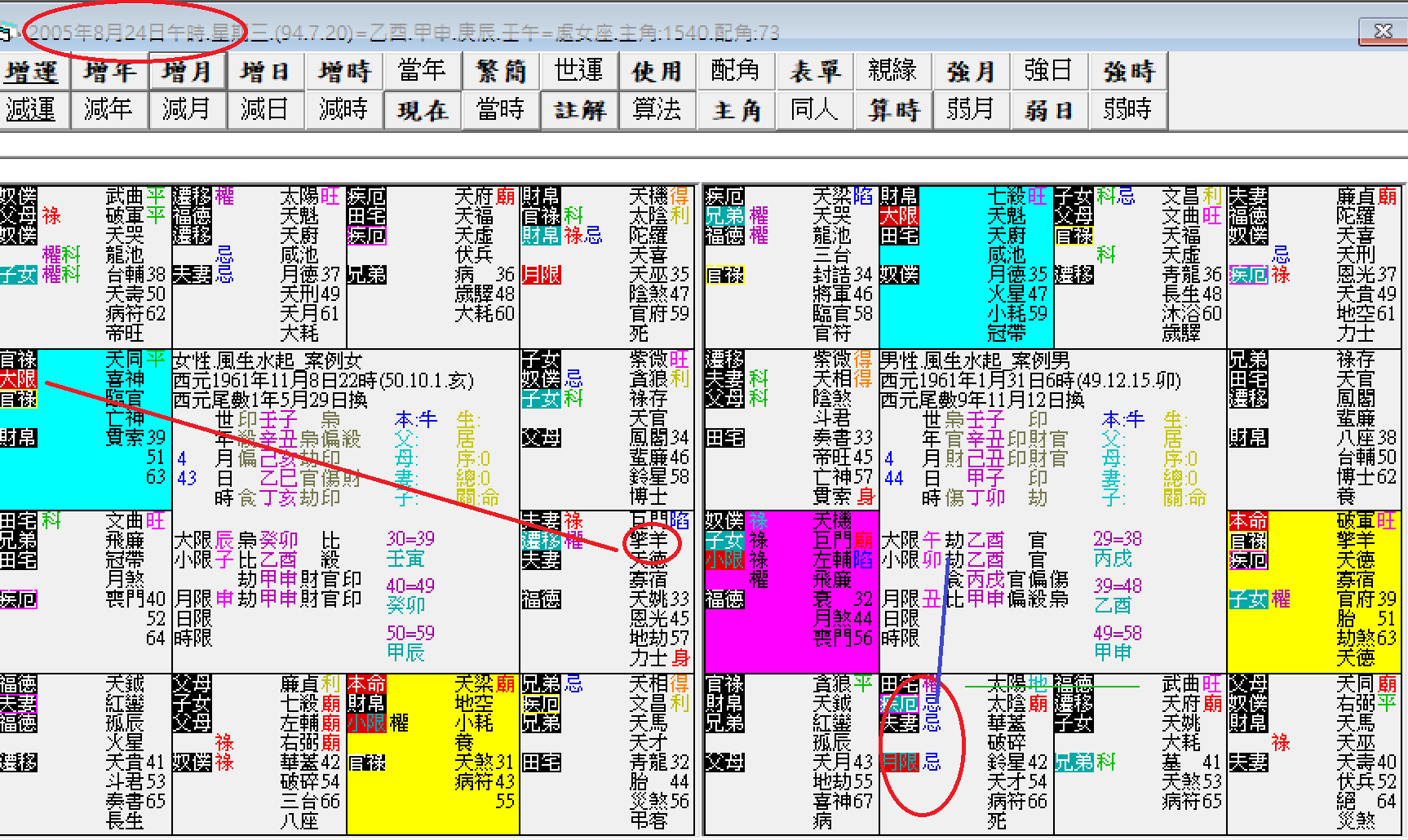Toggle 繁簡 traditional-simplified text mode

pyautogui.click(x=502, y=72)
